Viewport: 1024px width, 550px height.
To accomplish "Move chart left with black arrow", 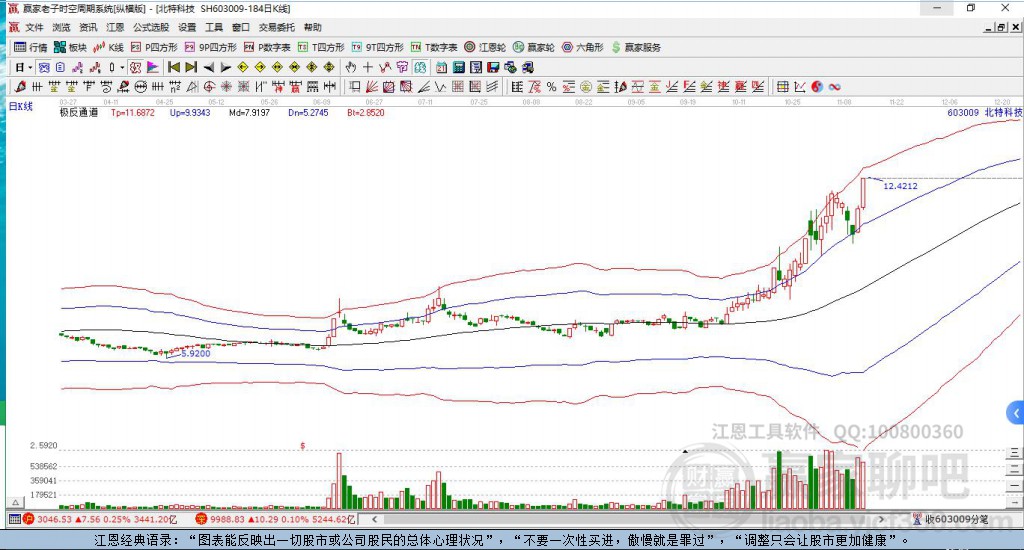I will pos(209,67).
